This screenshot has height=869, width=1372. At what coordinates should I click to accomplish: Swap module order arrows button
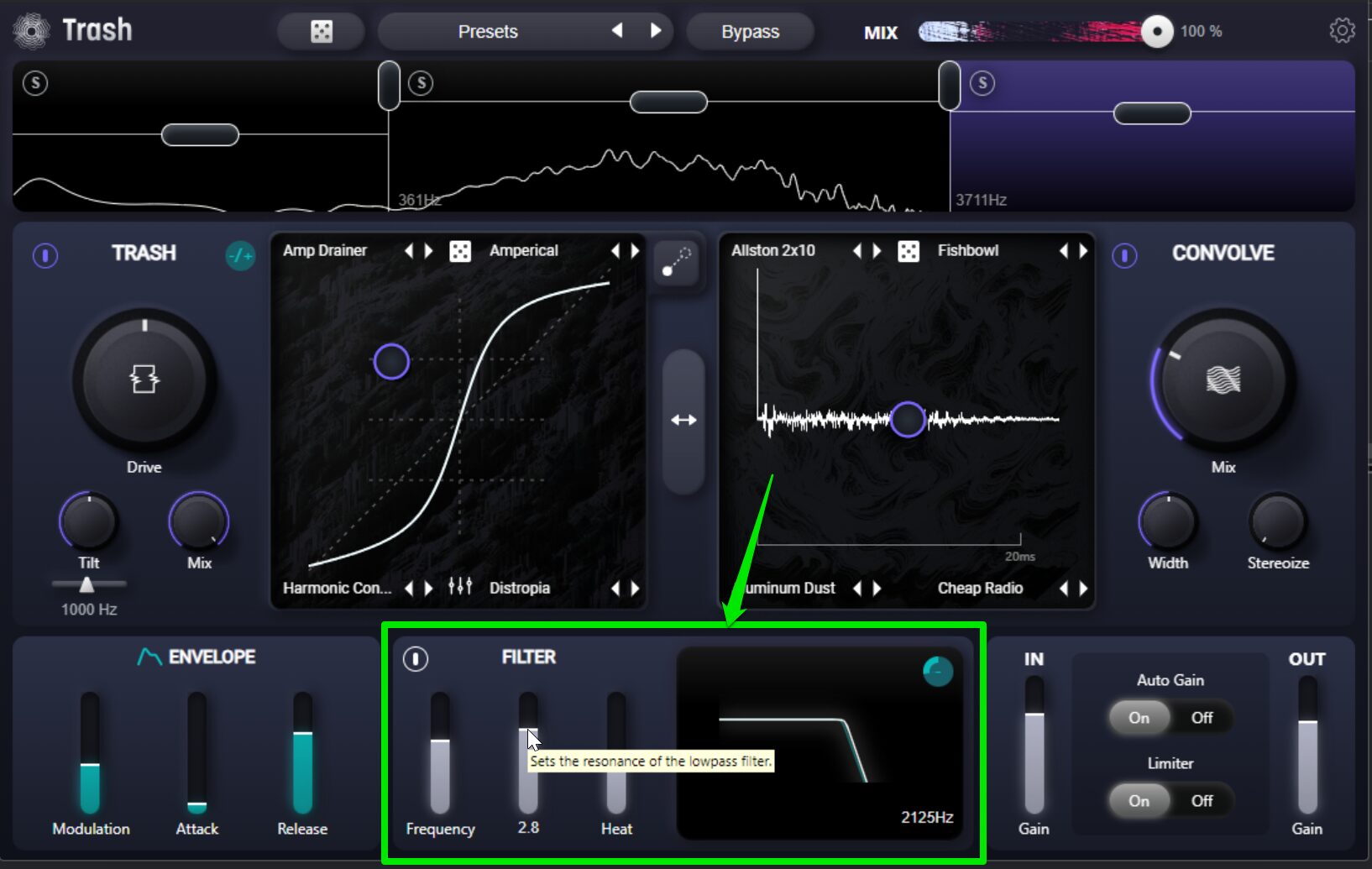tap(683, 420)
